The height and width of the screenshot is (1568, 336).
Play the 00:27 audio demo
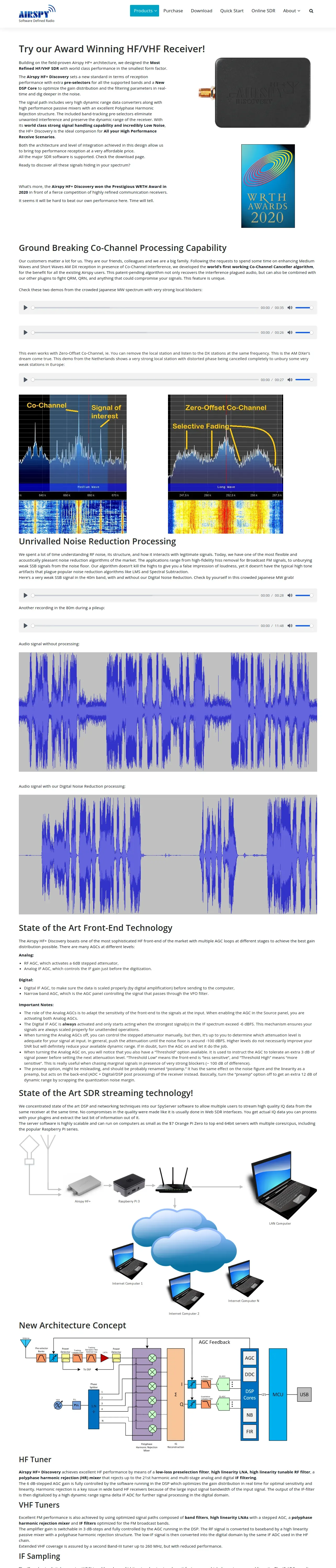25,380
